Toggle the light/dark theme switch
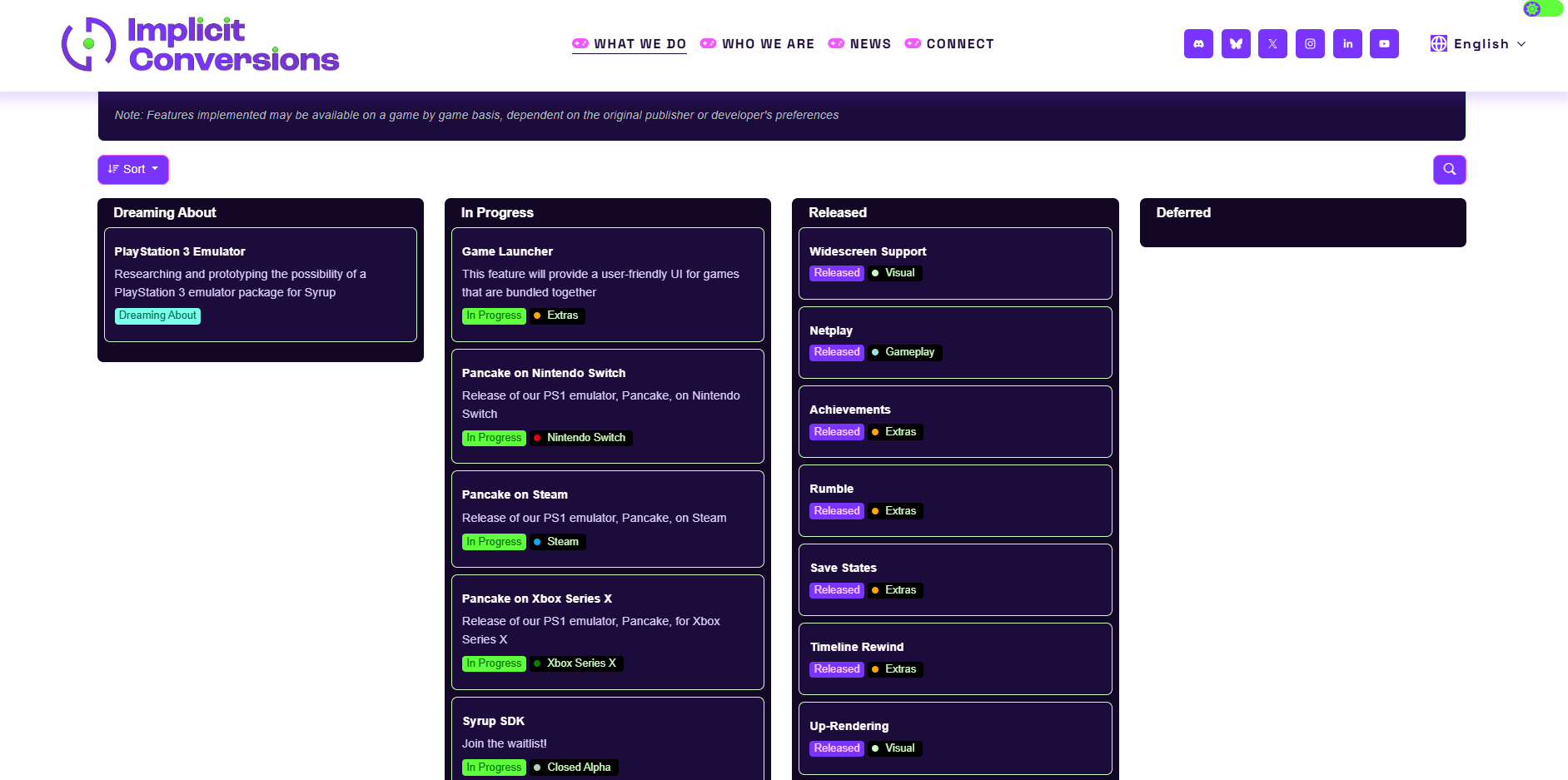The width and height of the screenshot is (1568, 780). coord(1543,8)
